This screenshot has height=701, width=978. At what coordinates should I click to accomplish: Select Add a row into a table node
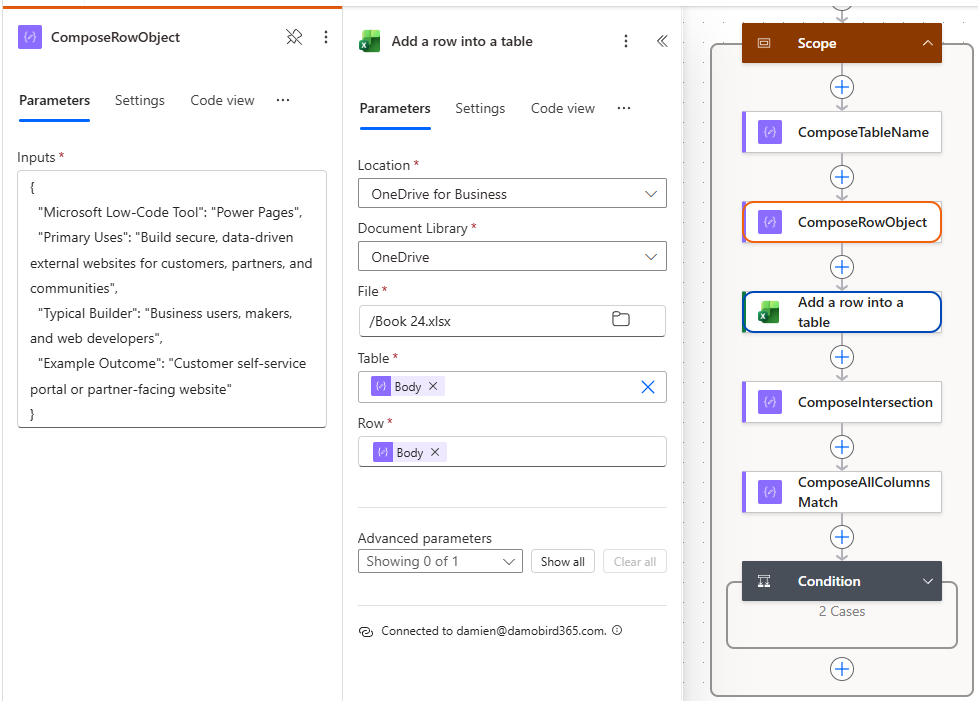tap(842, 312)
